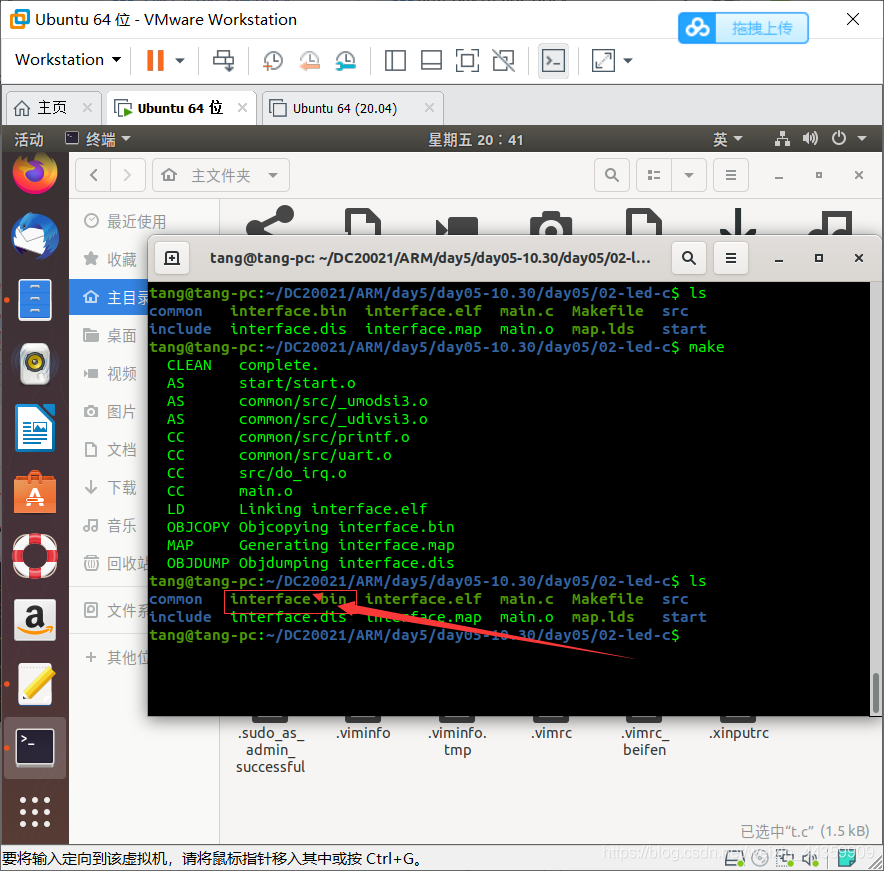Open the VMware console view icon
This screenshot has width=884, height=871.
coord(553,60)
